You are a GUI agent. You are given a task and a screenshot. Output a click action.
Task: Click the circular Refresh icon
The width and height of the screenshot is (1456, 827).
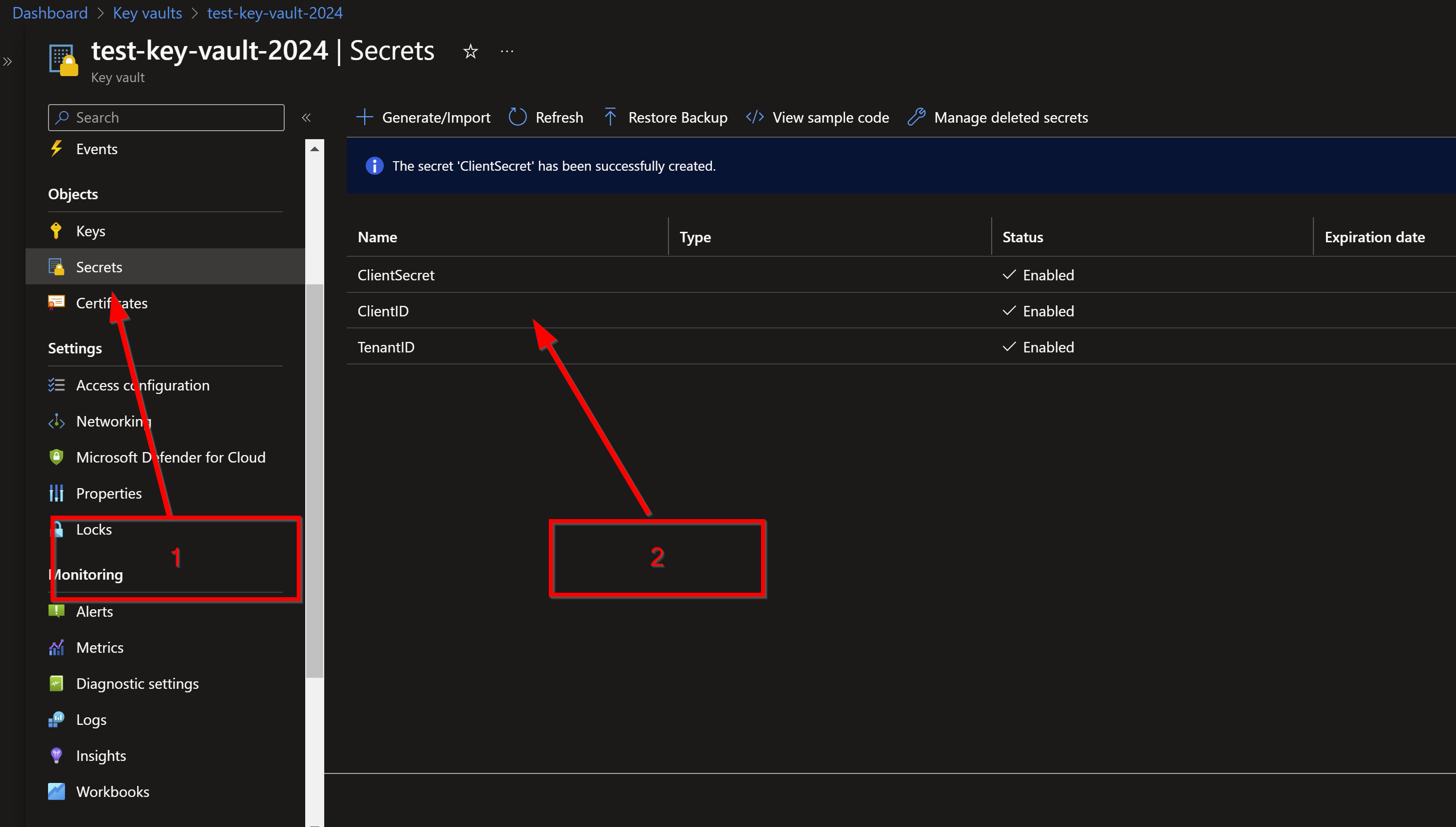point(518,117)
